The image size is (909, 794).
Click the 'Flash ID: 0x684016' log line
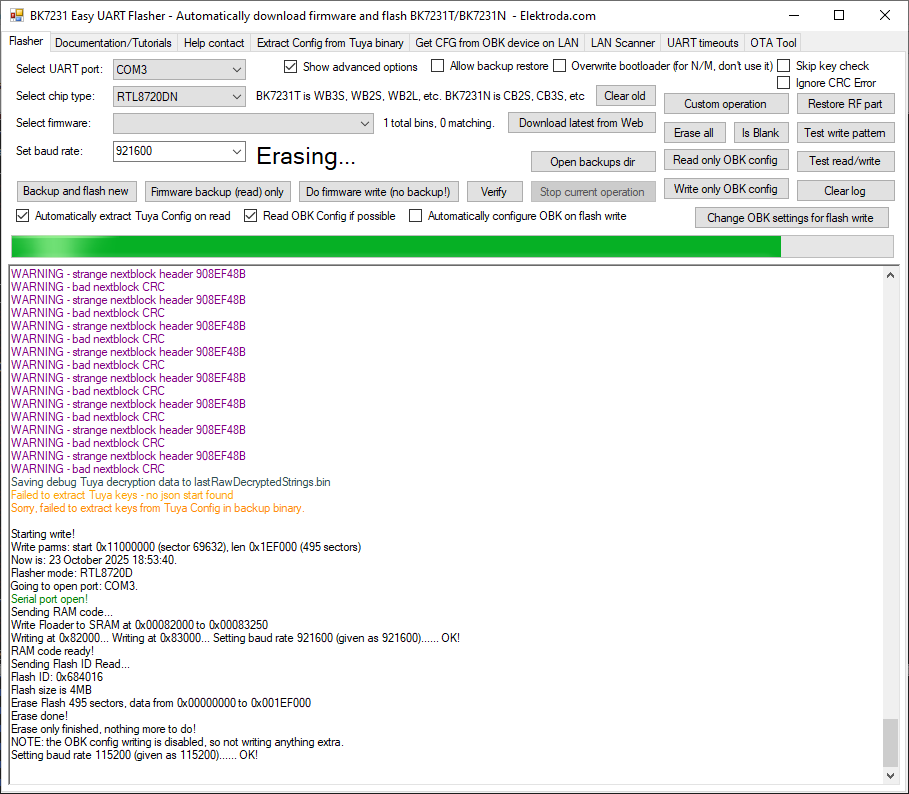[x=57, y=677]
